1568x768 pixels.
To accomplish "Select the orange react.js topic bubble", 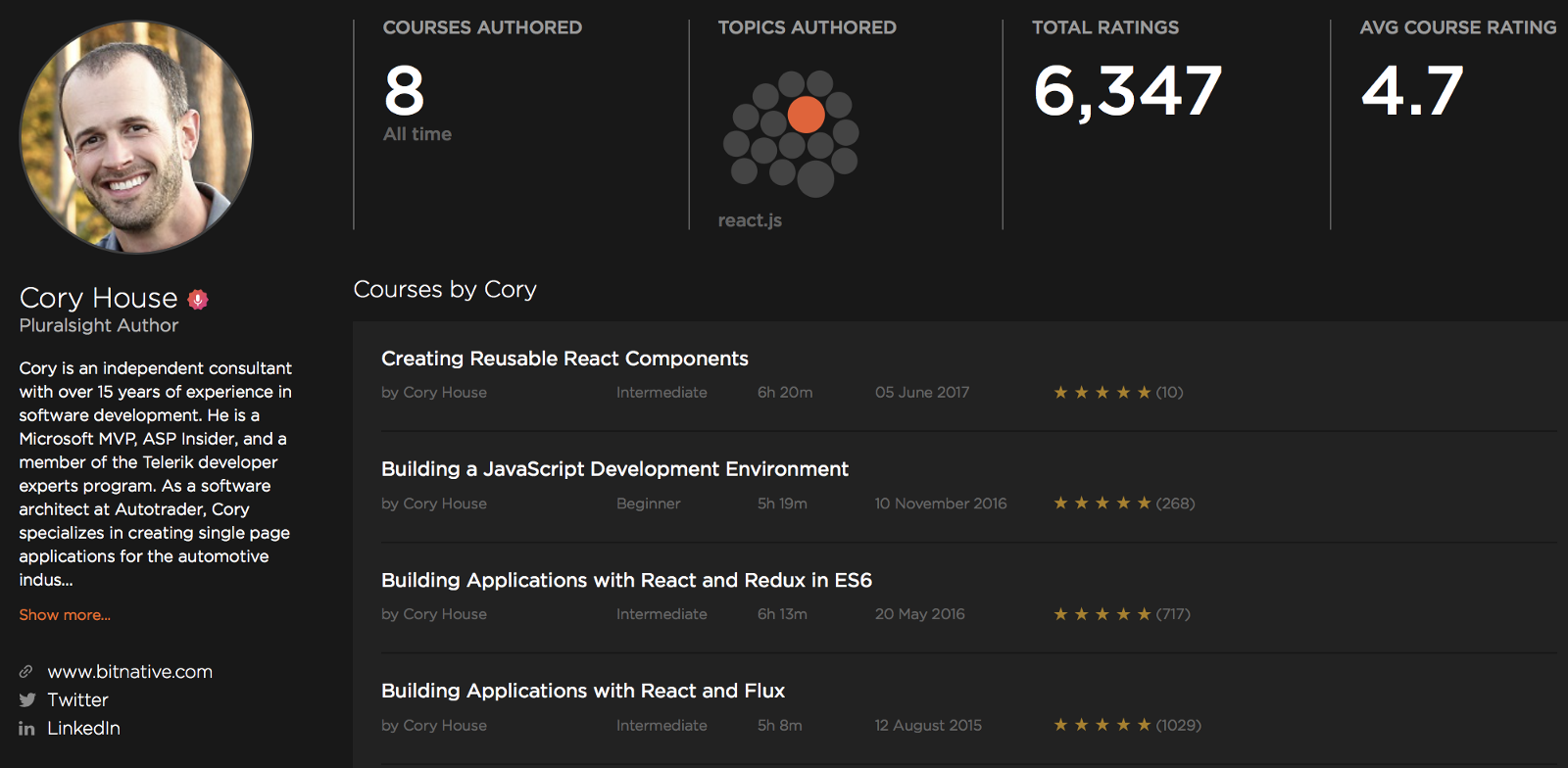I will pyautogui.click(x=806, y=115).
